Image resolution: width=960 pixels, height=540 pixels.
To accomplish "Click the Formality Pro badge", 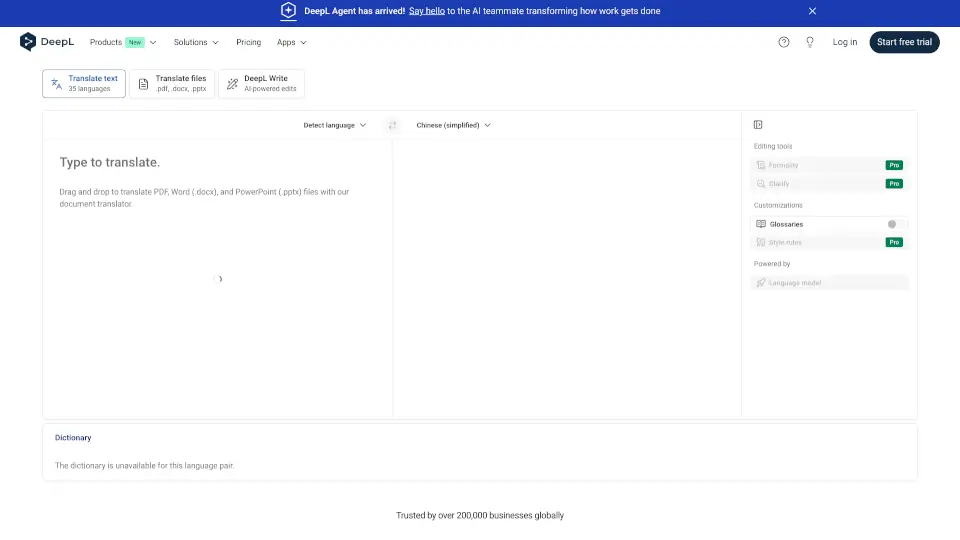I will pyautogui.click(x=894, y=165).
